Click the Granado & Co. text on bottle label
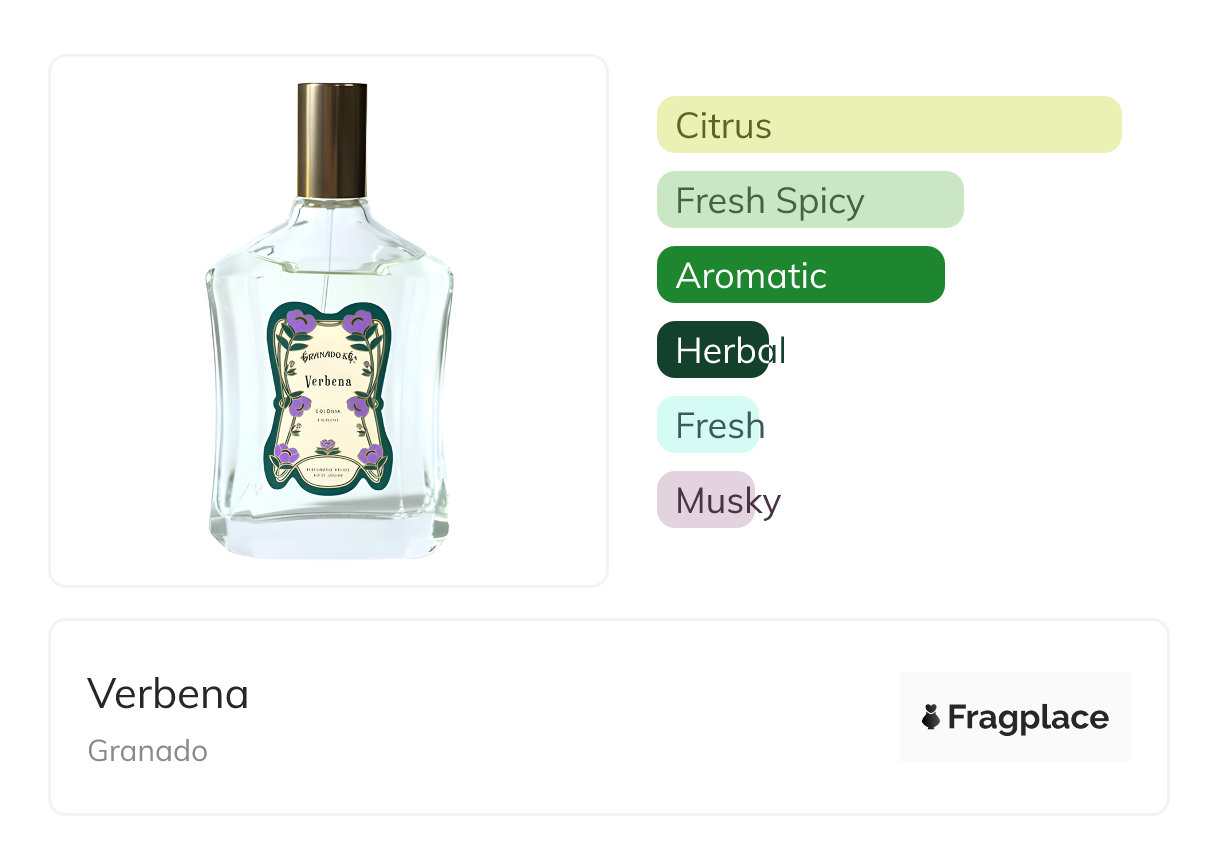 click(x=329, y=357)
